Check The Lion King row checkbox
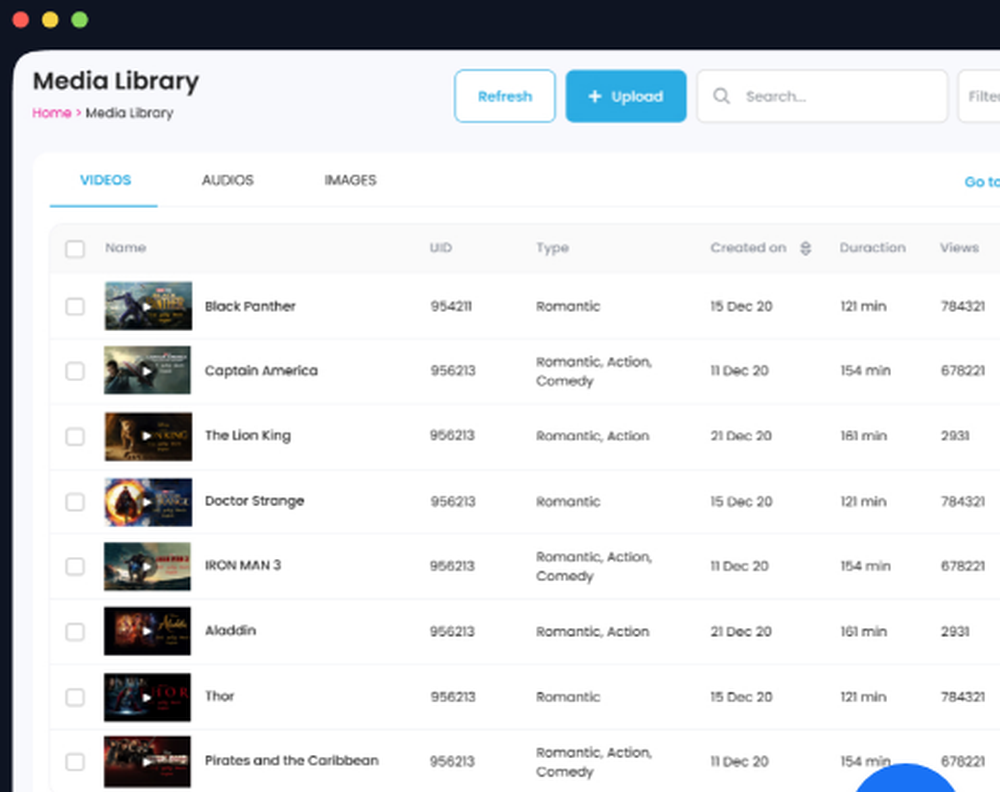This screenshot has width=1000, height=792. pyautogui.click(x=75, y=437)
